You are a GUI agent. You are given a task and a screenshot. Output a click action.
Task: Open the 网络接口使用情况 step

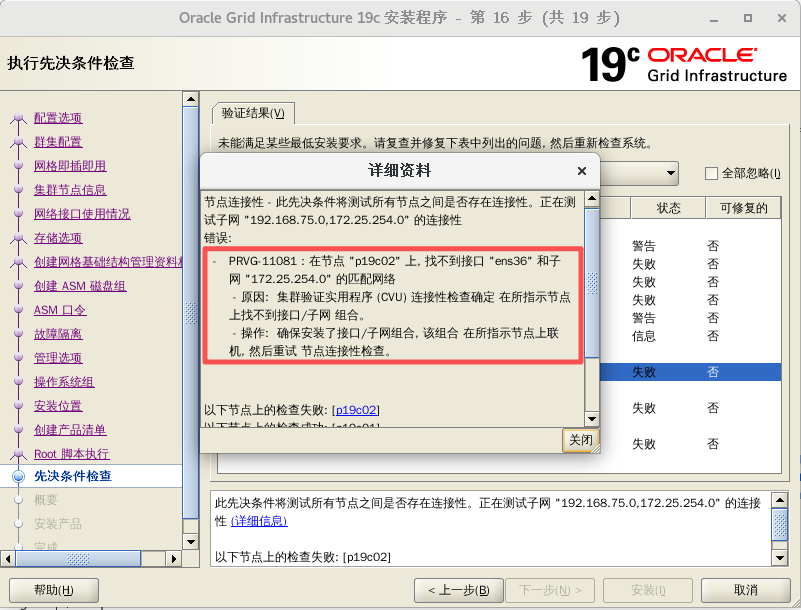(82, 214)
